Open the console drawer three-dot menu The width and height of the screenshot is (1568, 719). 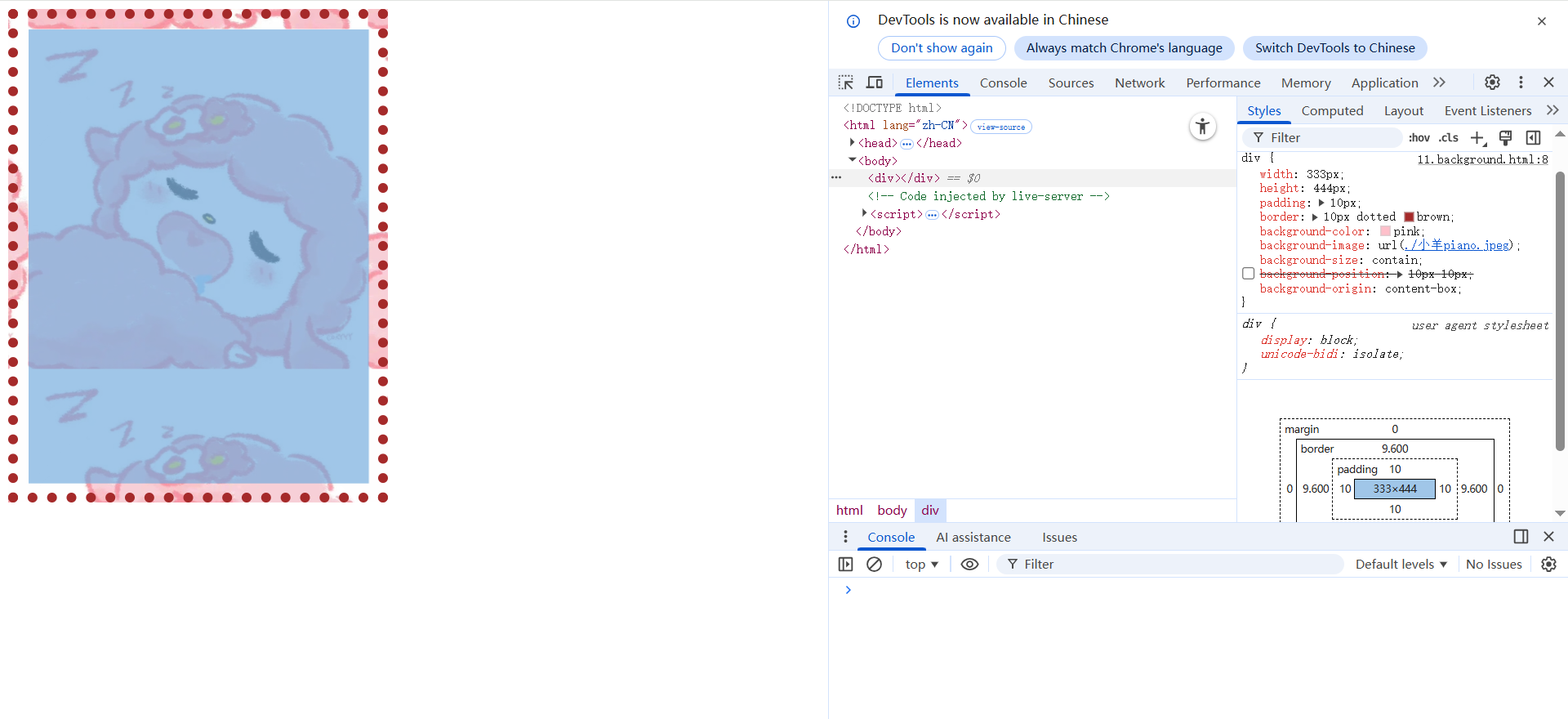(845, 537)
